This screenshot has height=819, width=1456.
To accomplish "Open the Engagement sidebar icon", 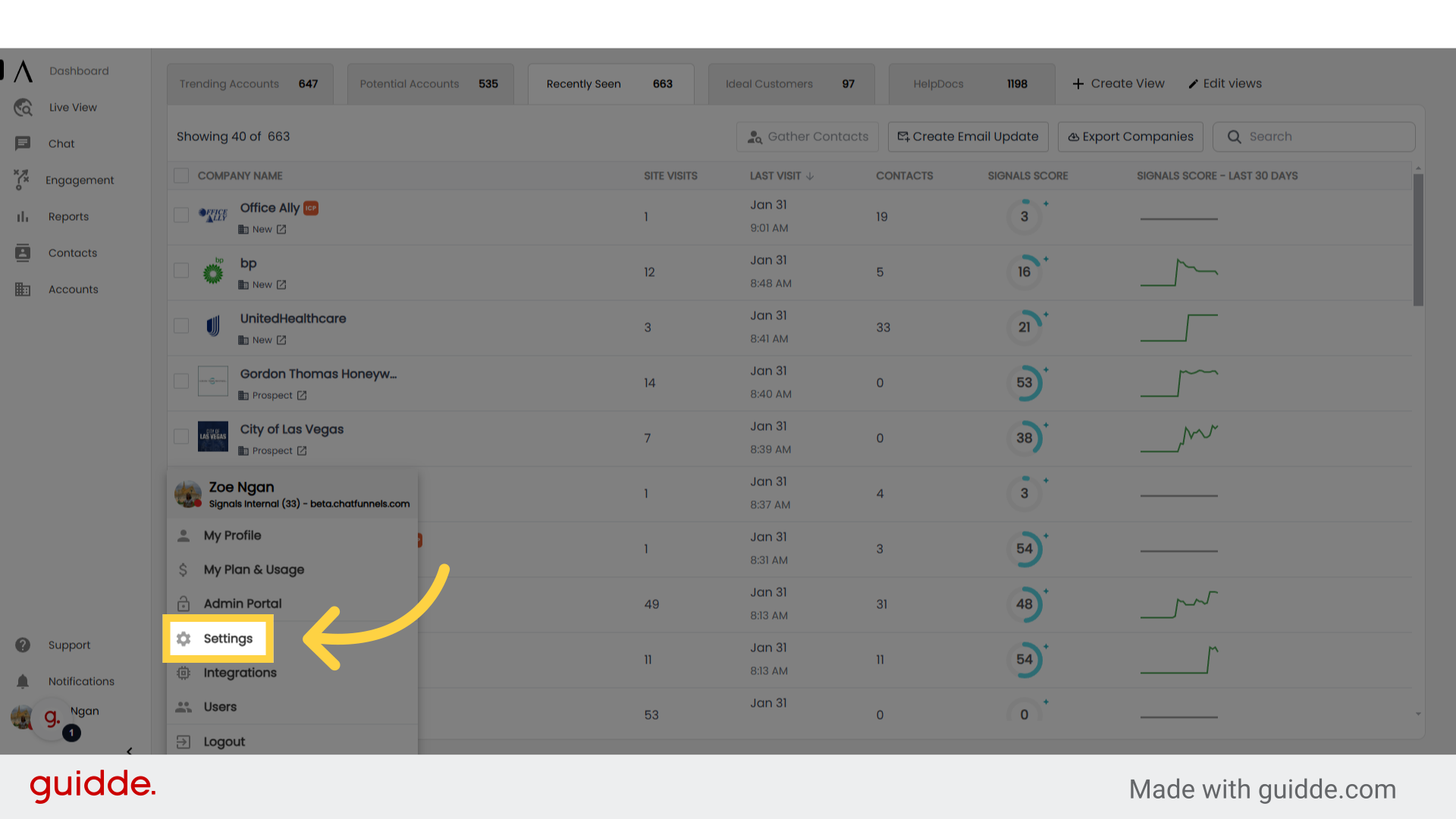I will (x=21, y=180).
